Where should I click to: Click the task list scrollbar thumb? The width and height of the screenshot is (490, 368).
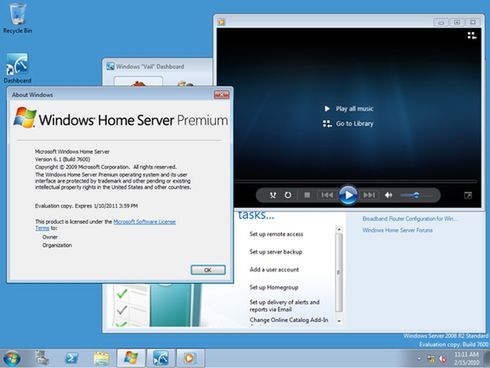tap(339, 272)
